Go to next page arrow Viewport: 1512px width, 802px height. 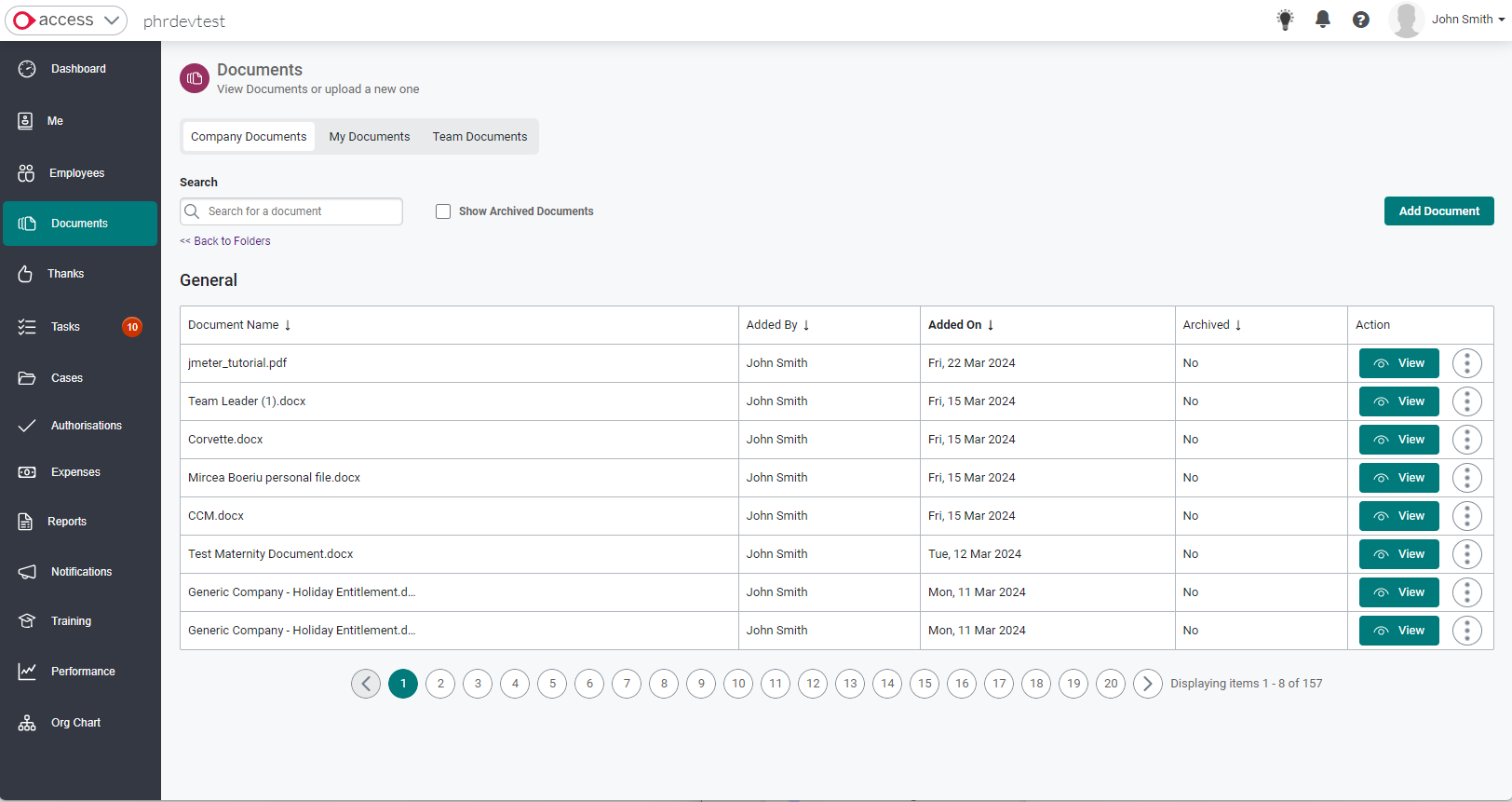[x=1148, y=684]
